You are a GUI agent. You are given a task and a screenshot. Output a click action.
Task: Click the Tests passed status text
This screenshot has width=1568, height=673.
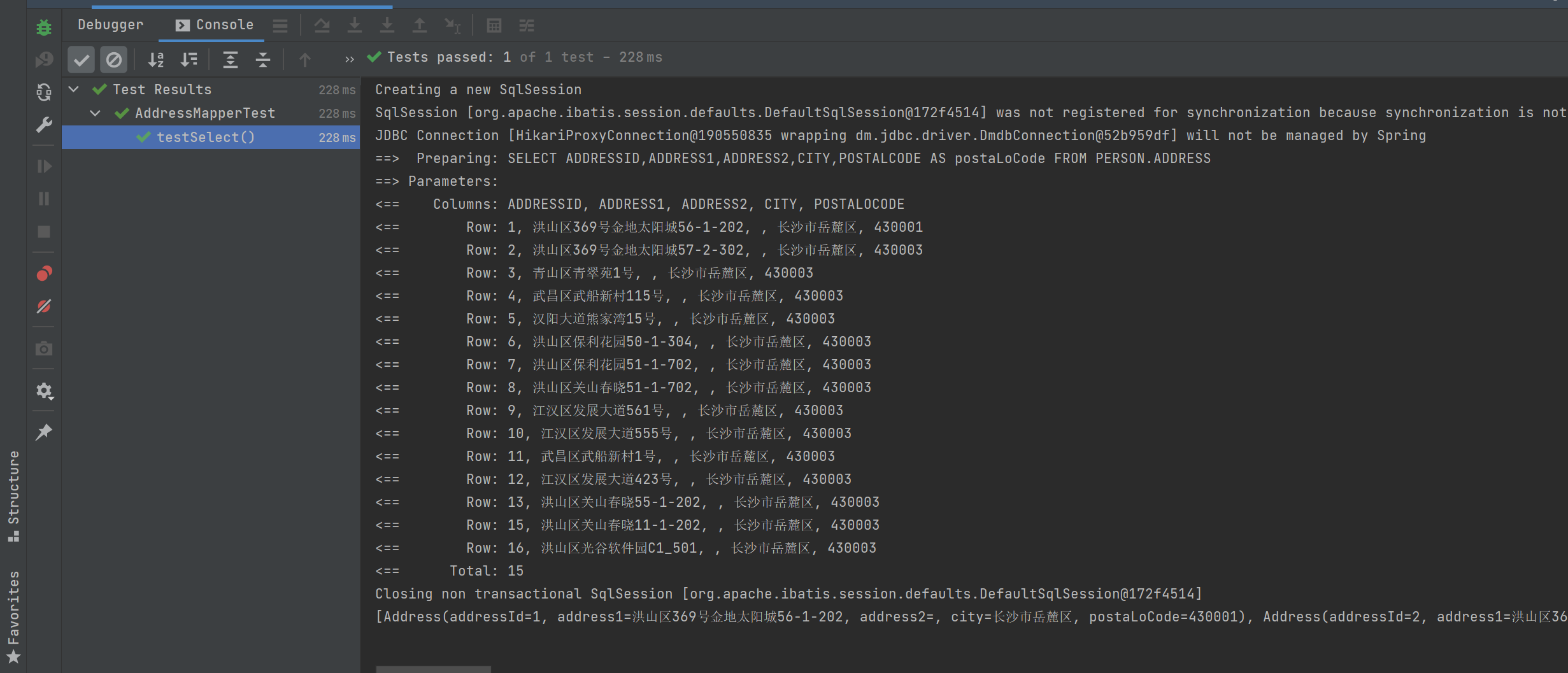click(x=524, y=57)
